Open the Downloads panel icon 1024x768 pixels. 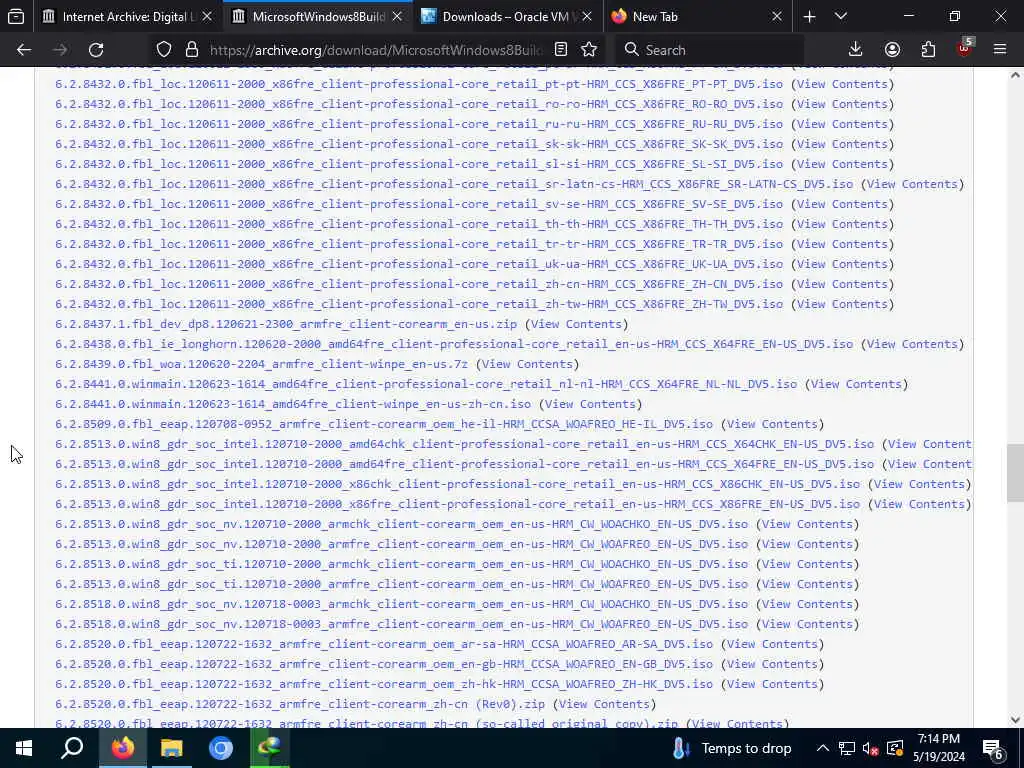[x=856, y=50]
